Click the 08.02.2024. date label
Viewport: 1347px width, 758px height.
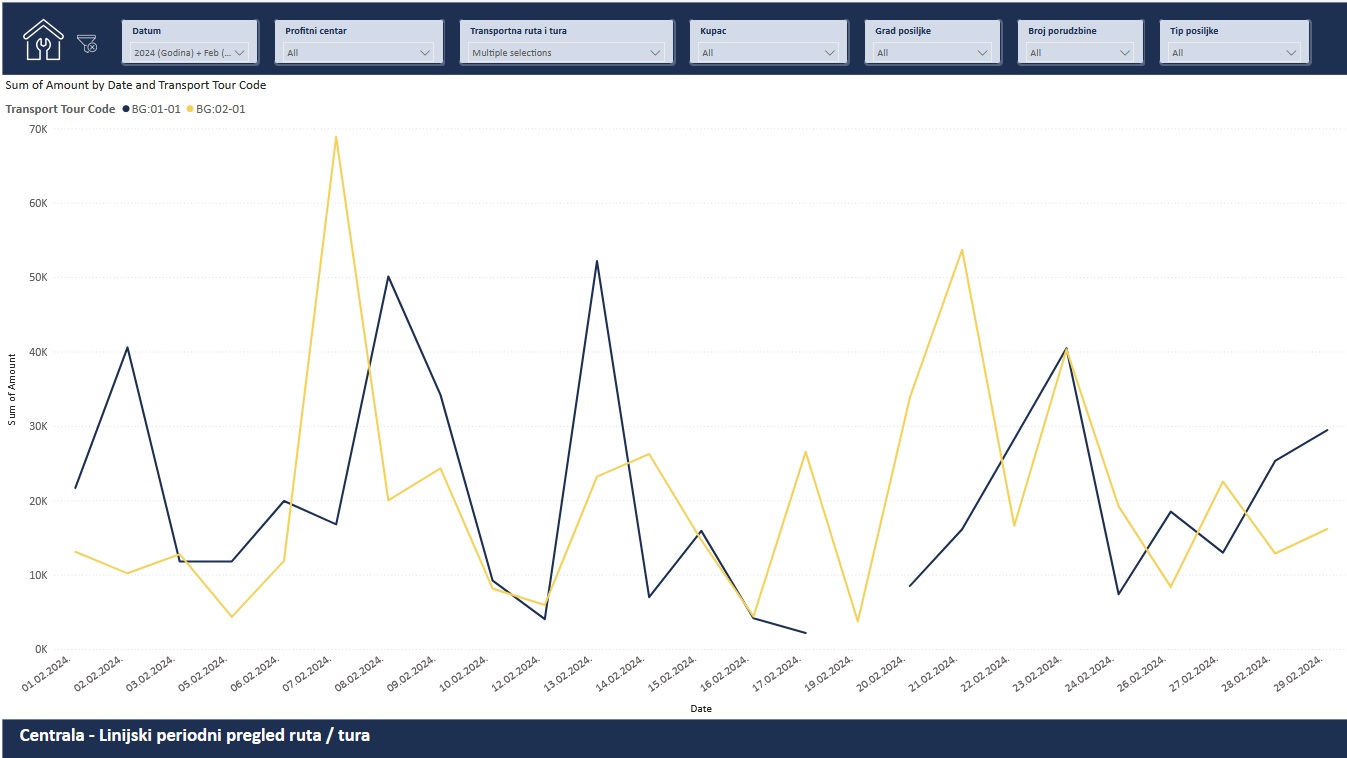[360, 675]
